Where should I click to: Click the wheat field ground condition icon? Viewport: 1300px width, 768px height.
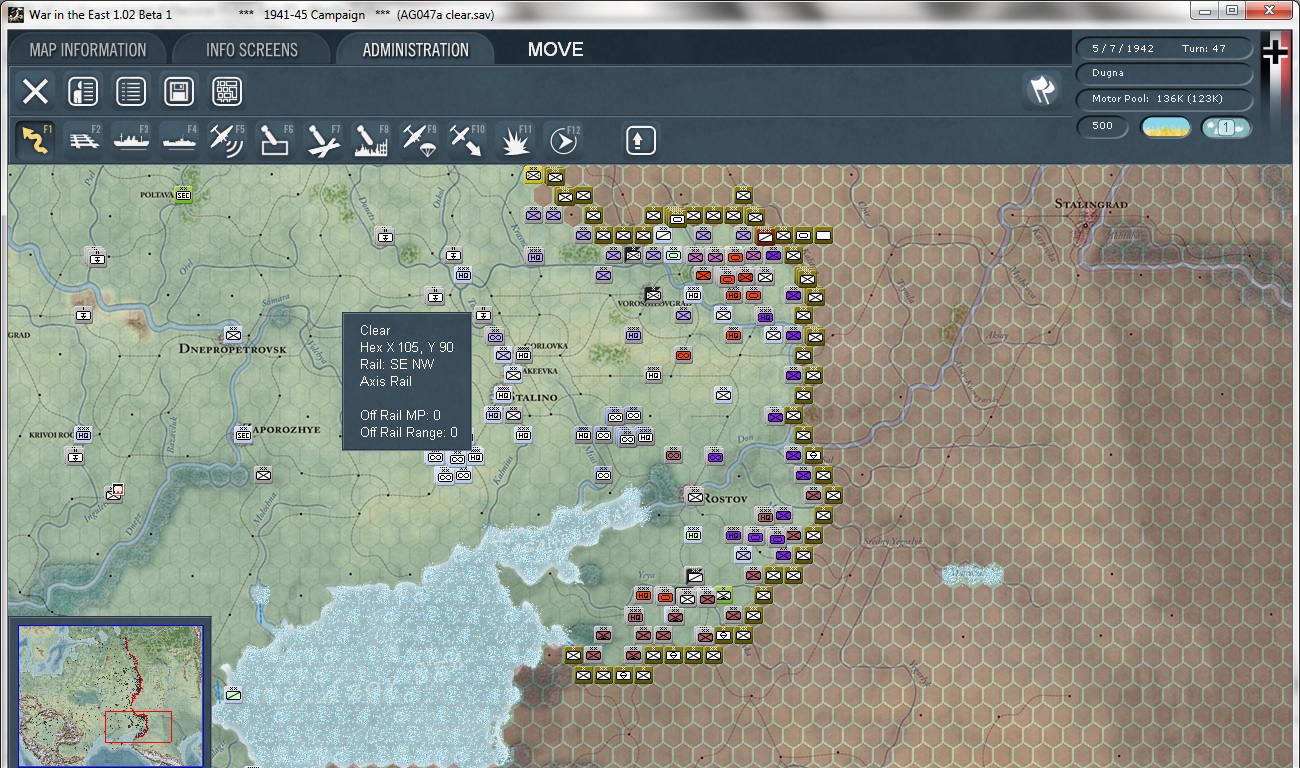[1166, 127]
